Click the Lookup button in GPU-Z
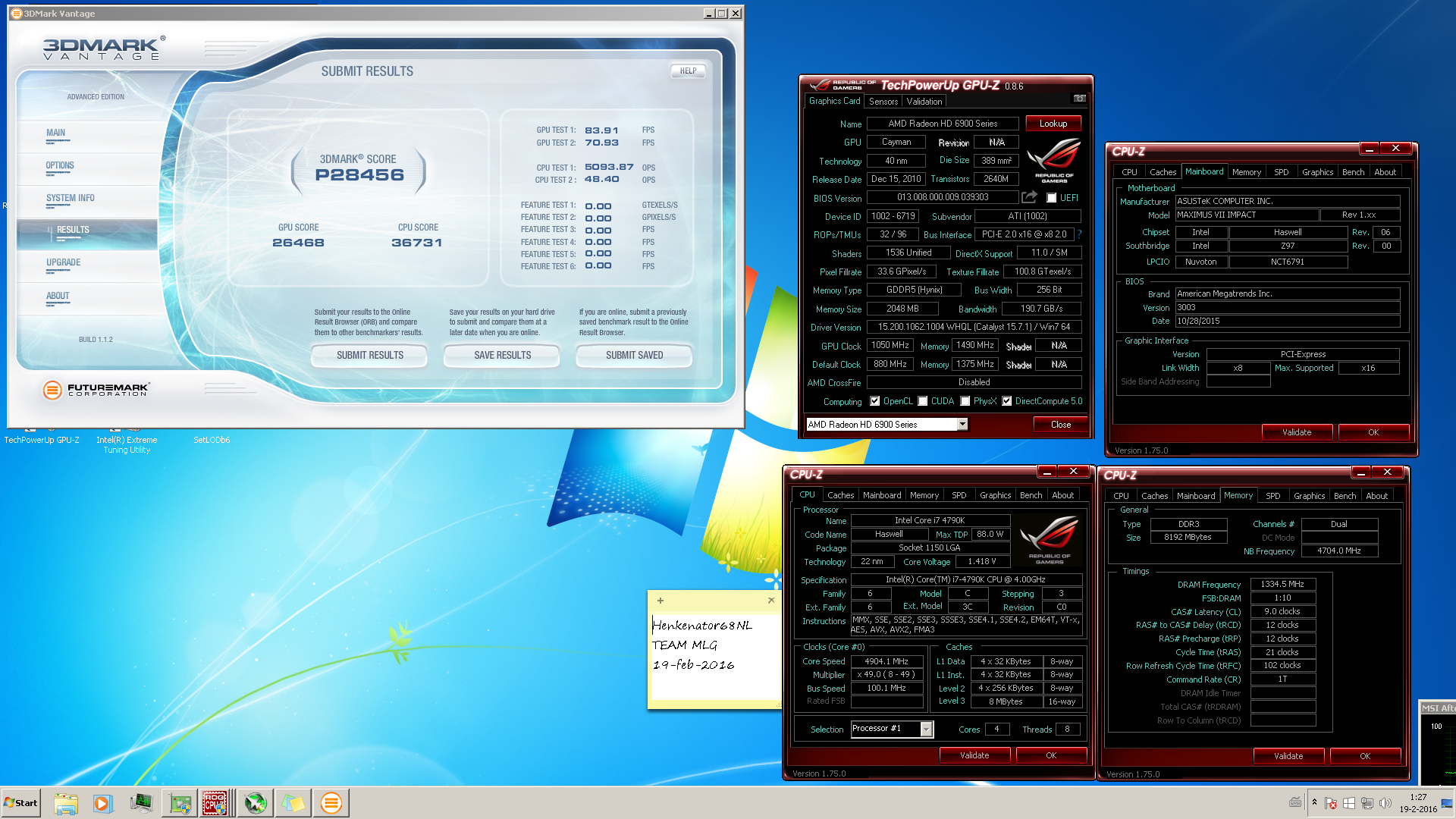Screen dimensions: 1456x819 point(1053,124)
